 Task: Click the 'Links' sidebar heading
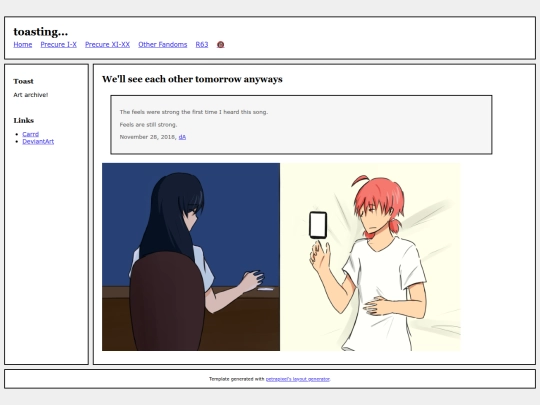coord(24,120)
